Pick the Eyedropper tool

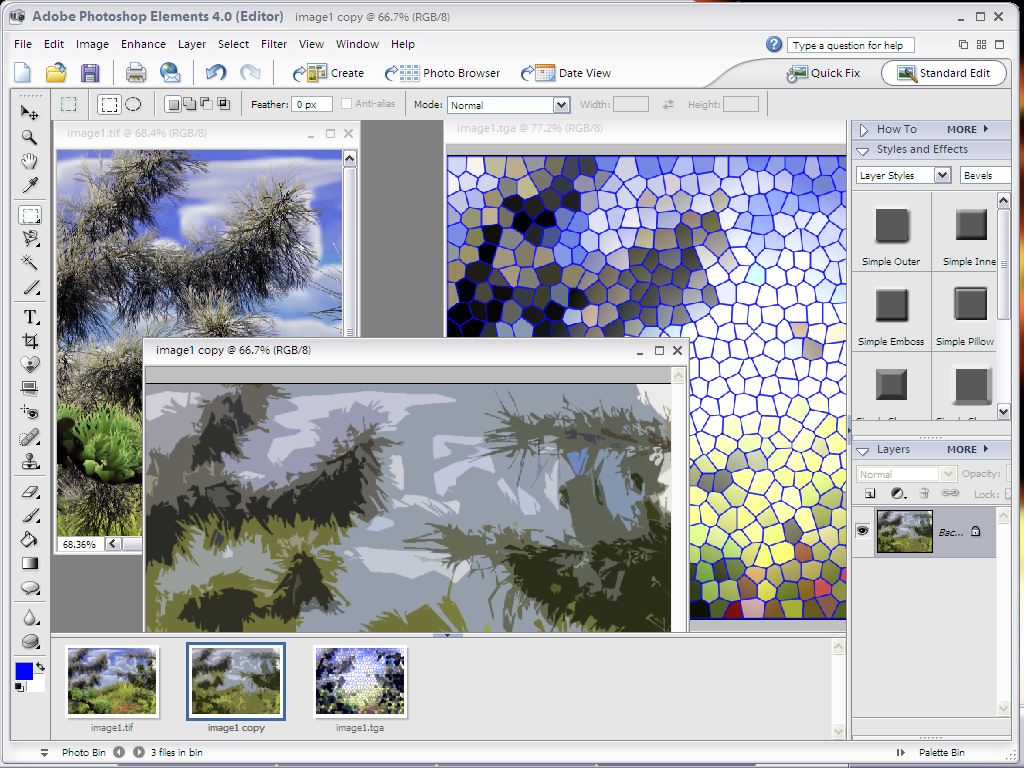30,186
